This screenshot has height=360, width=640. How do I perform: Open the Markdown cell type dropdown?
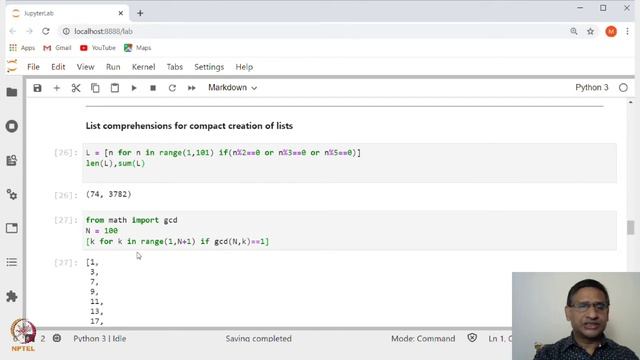point(232,88)
